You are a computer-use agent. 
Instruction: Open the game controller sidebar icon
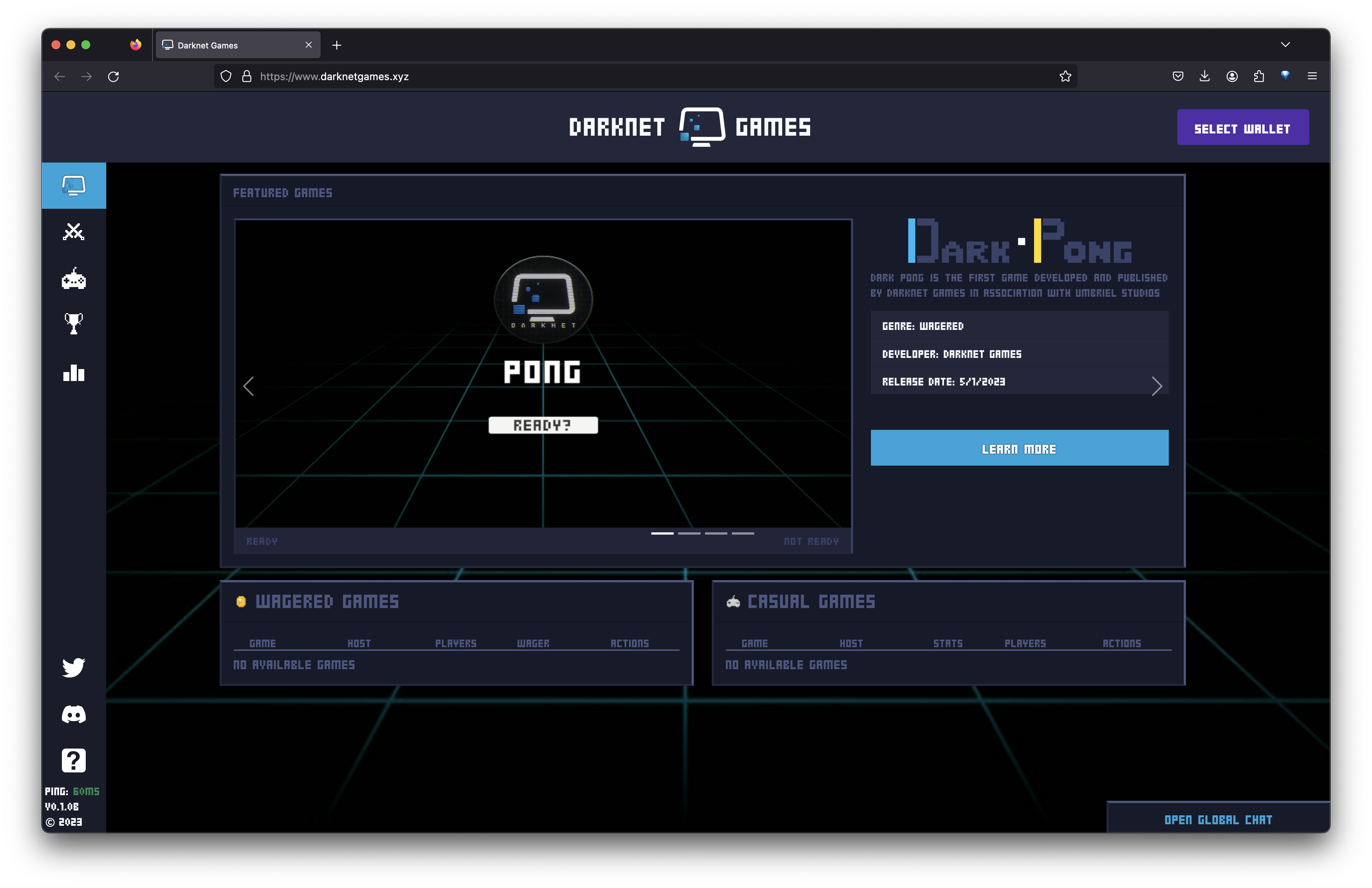coord(74,278)
